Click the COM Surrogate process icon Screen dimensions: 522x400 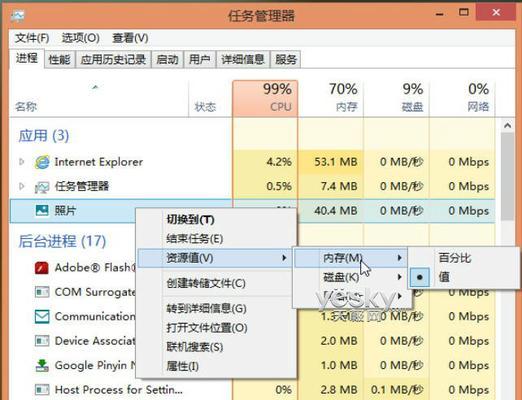click(42, 292)
